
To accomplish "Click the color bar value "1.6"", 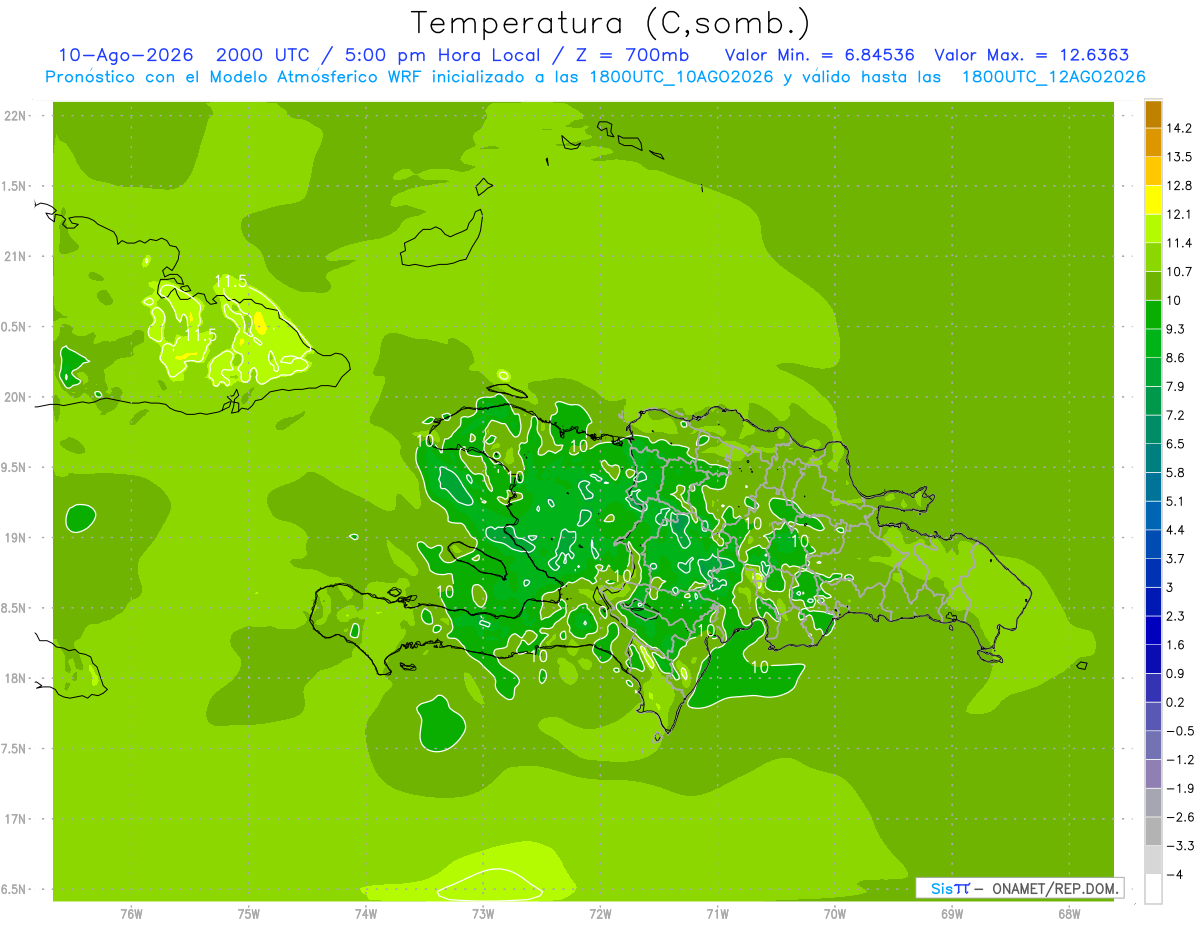I will click(x=1176, y=645).
